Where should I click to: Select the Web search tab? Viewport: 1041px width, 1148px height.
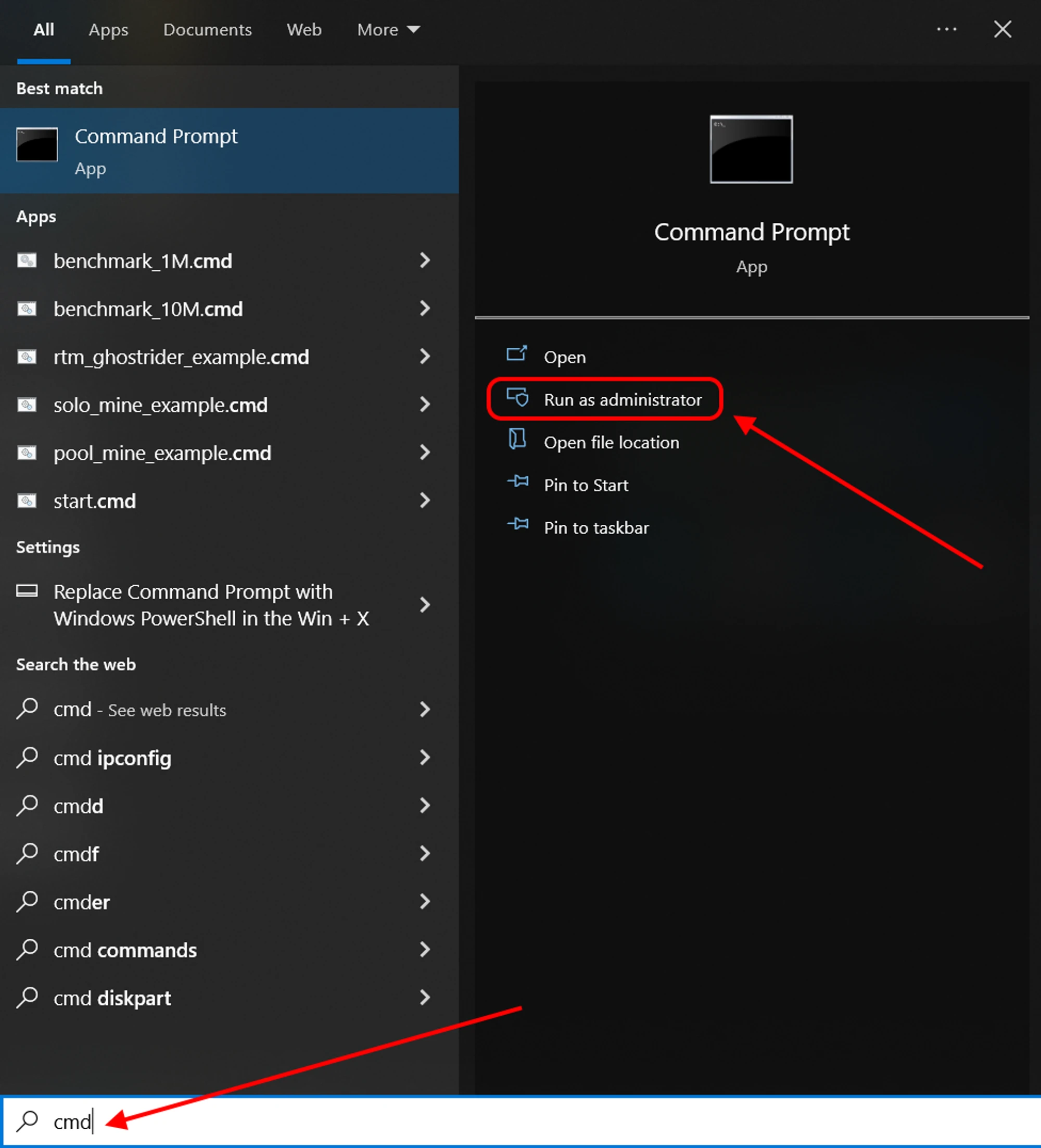click(304, 30)
